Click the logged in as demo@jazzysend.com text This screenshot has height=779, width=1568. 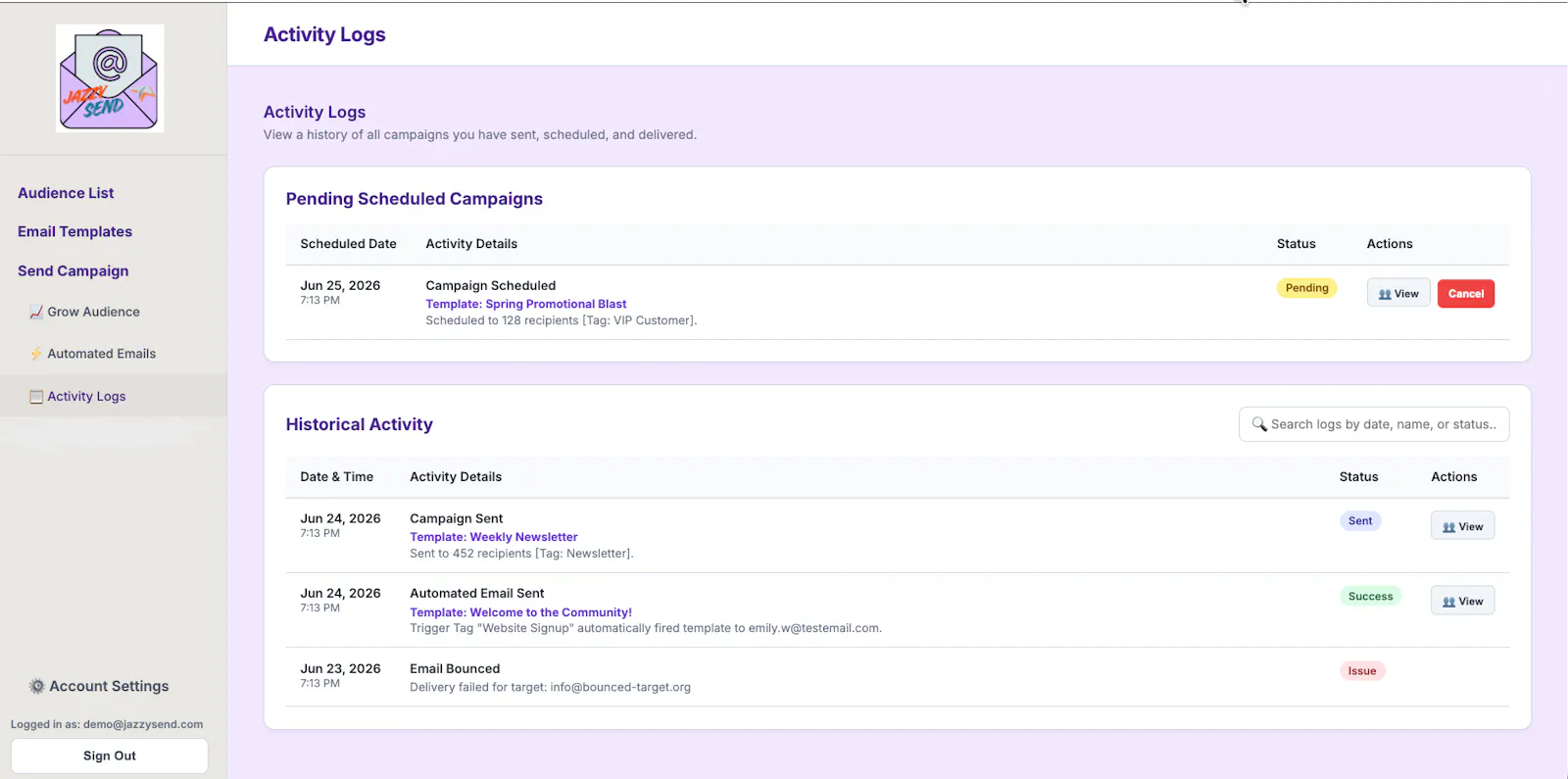(x=107, y=724)
